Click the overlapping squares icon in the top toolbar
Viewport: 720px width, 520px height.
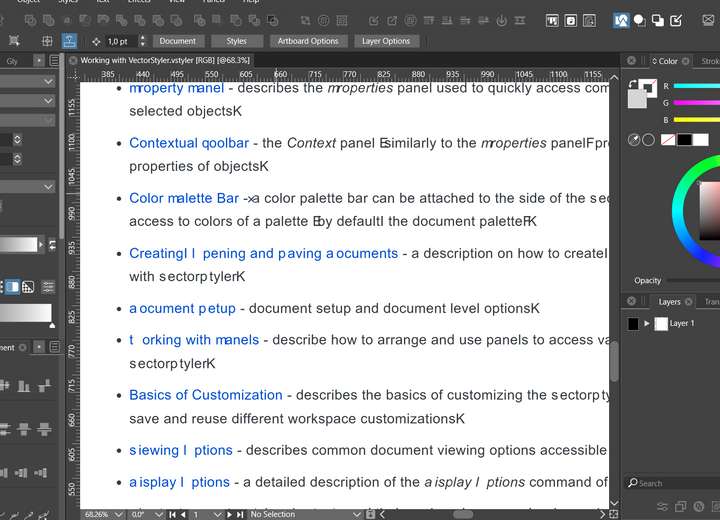(658, 20)
